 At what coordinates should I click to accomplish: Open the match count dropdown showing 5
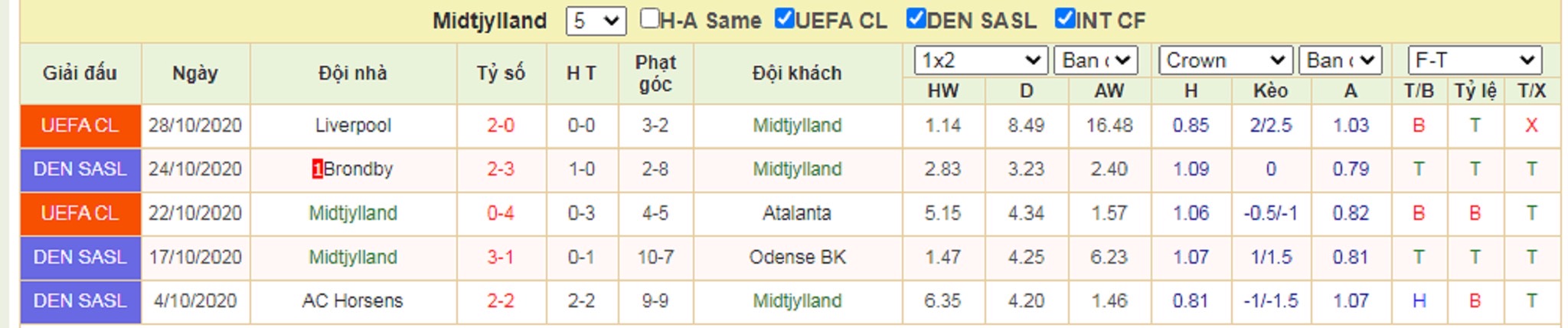click(596, 21)
